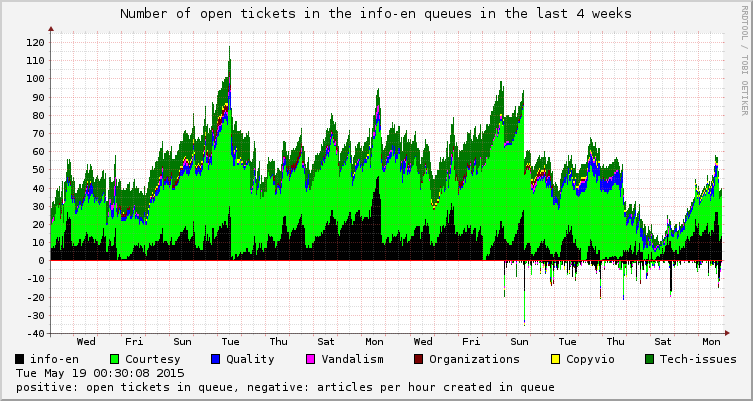Click the y-axis label 100

click(x=34, y=79)
